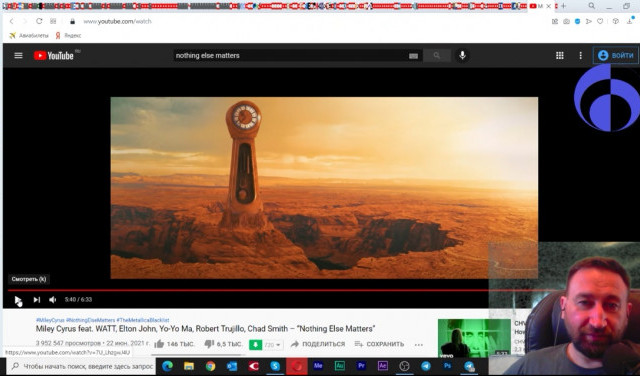Click the search magnifier button
The width and height of the screenshot is (640, 376).
pos(437,56)
